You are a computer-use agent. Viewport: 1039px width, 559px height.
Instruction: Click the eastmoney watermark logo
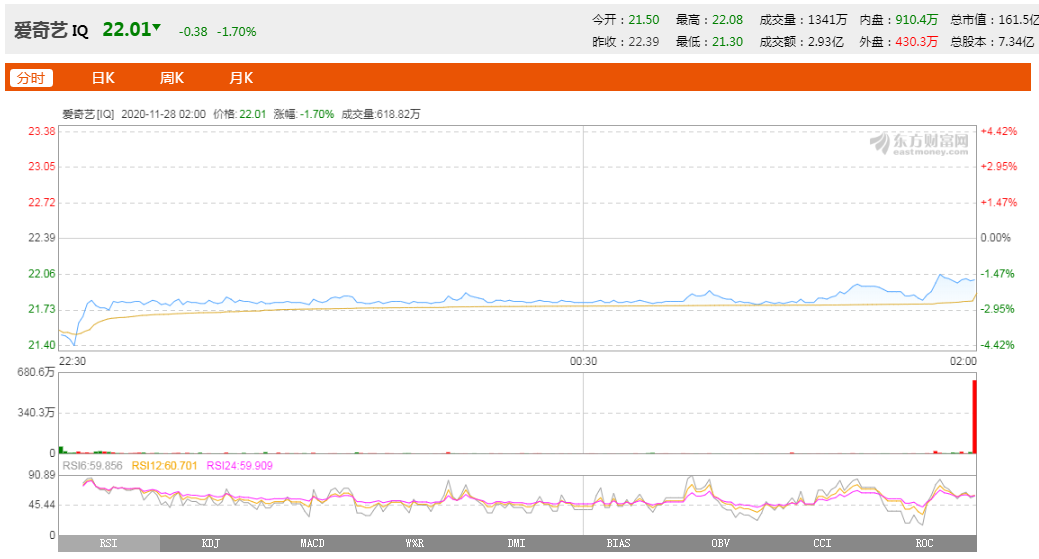click(918, 143)
